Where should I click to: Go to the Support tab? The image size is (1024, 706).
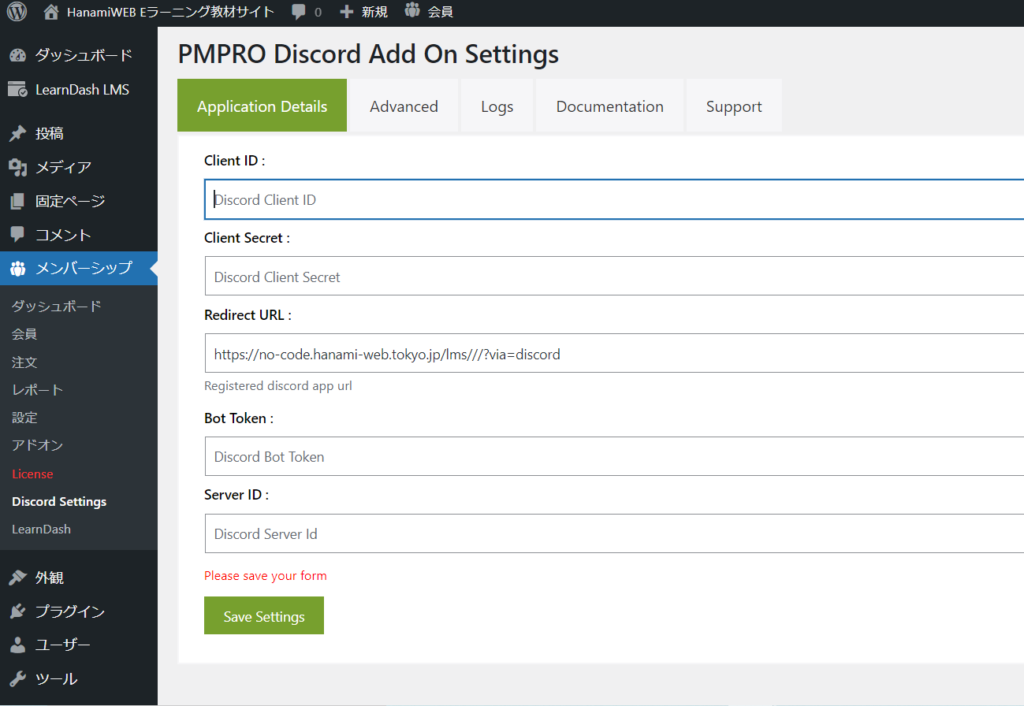[x=733, y=106]
